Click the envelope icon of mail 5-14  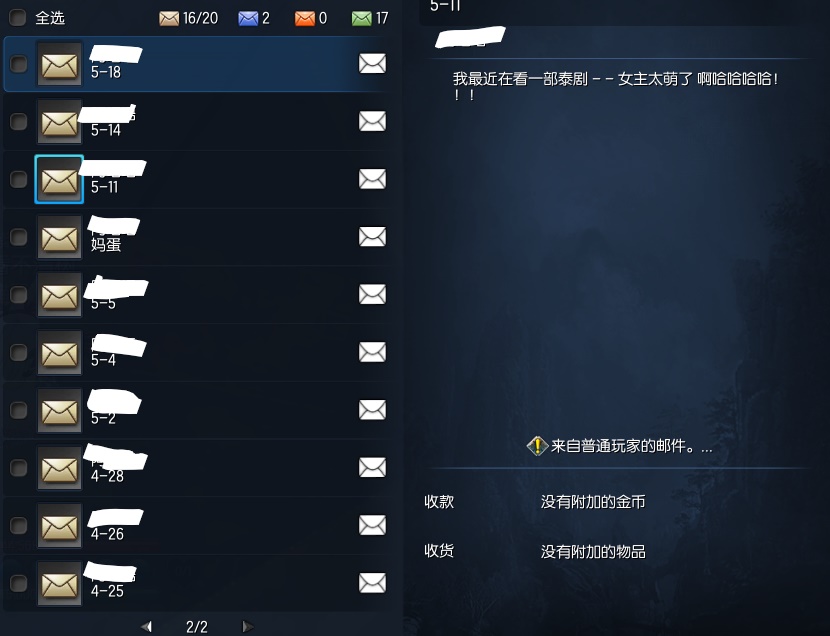click(59, 122)
